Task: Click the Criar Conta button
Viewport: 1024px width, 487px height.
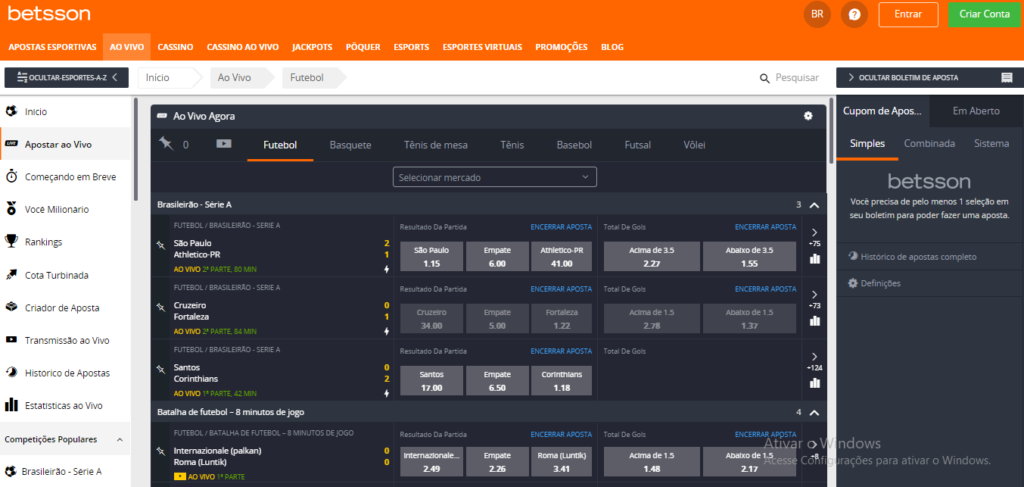Action: point(985,14)
